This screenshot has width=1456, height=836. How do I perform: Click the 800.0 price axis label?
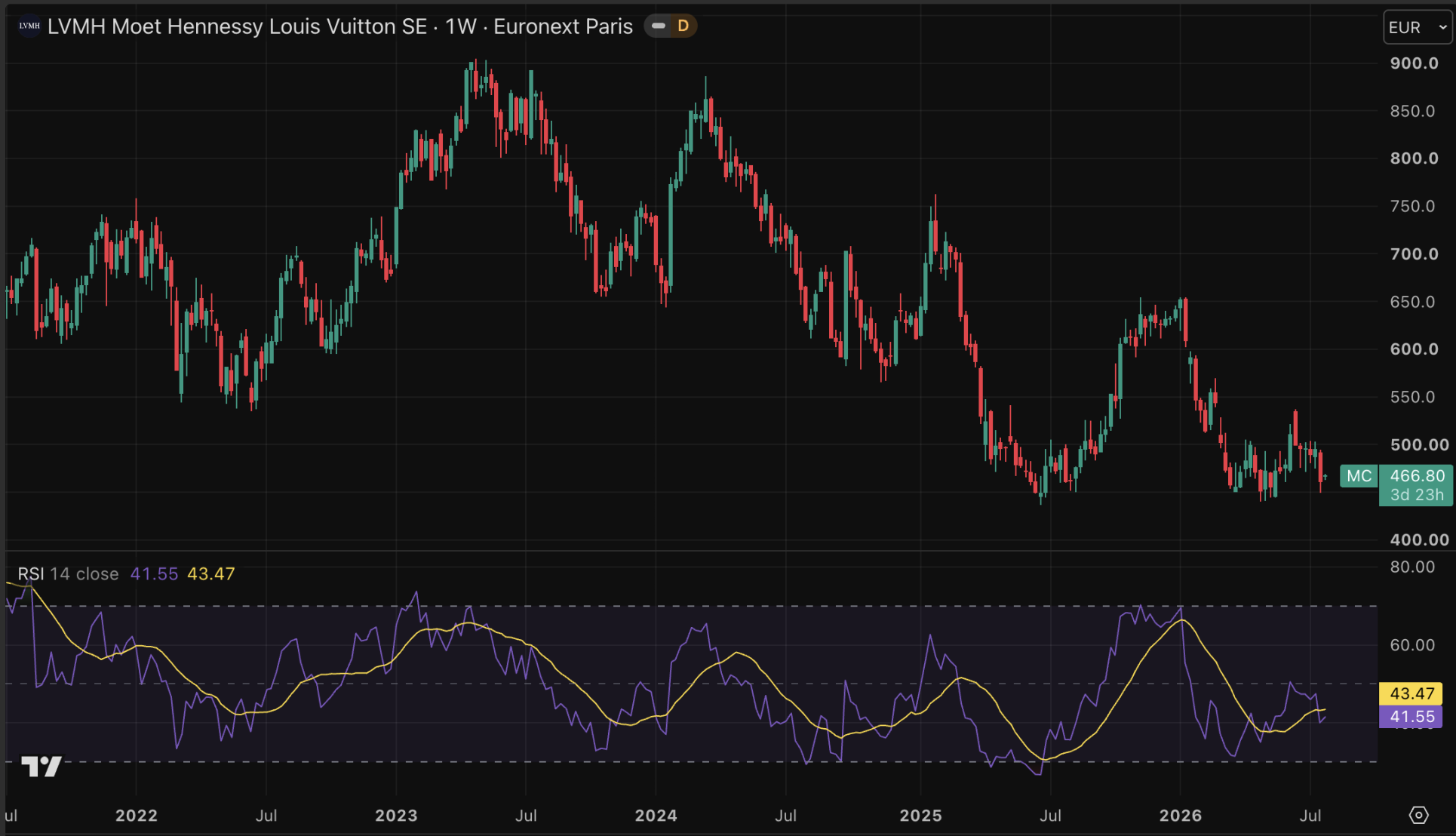pyautogui.click(x=1414, y=158)
